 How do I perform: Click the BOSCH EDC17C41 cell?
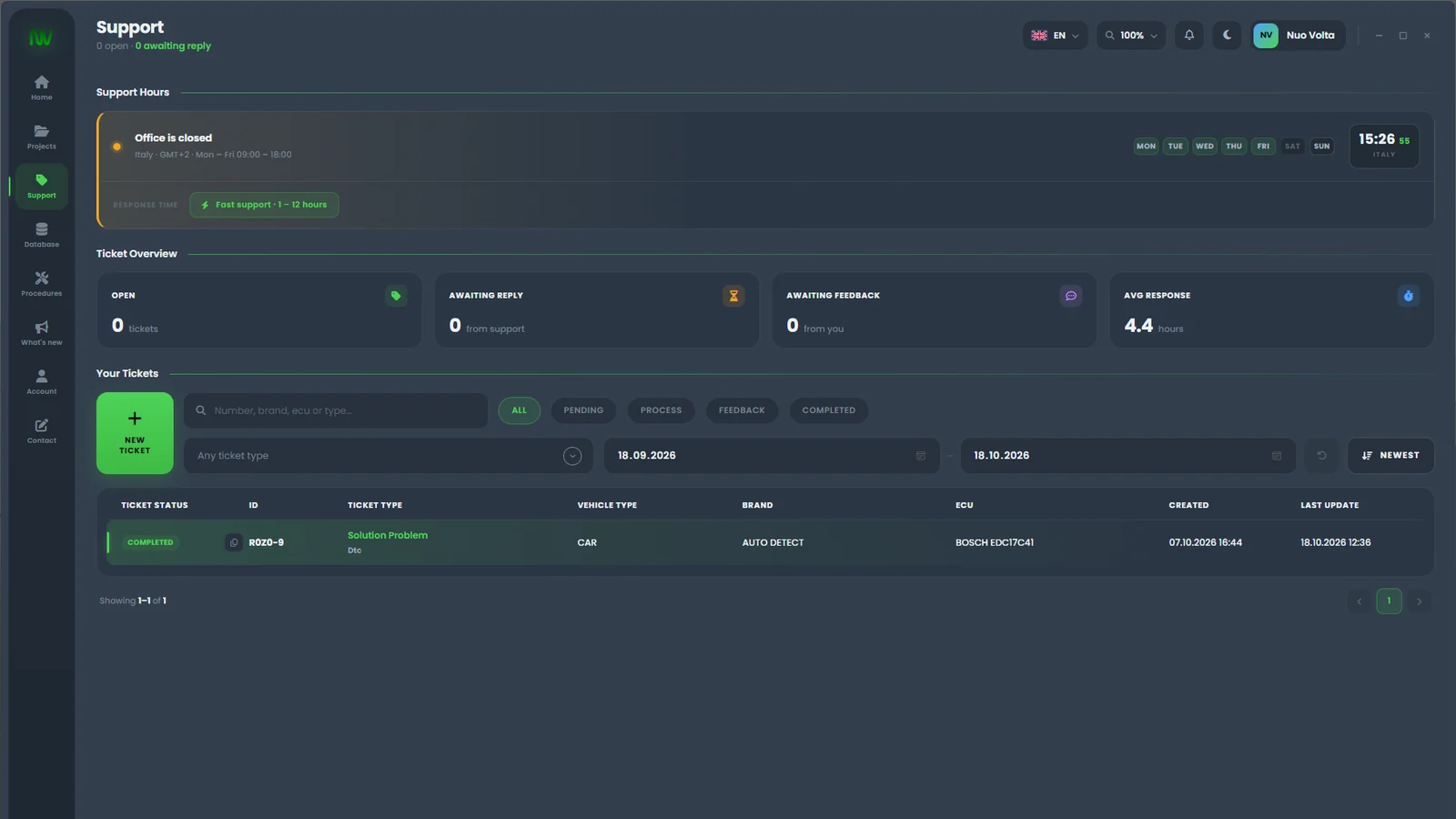tap(995, 542)
